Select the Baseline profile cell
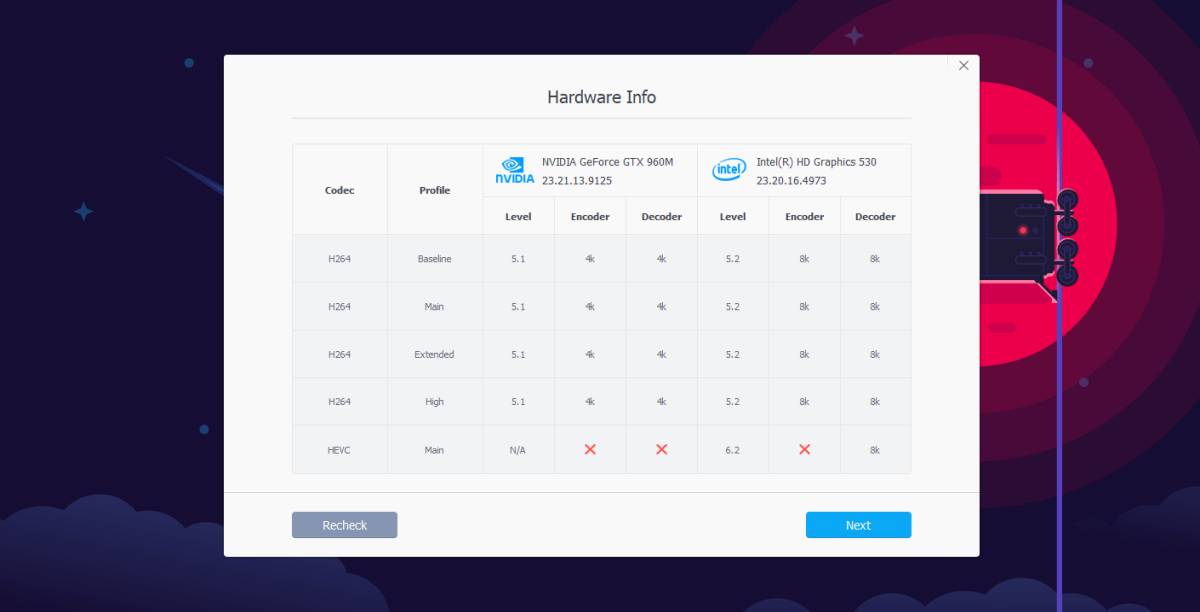Viewport: 1200px width, 612px height. (434, 259)
